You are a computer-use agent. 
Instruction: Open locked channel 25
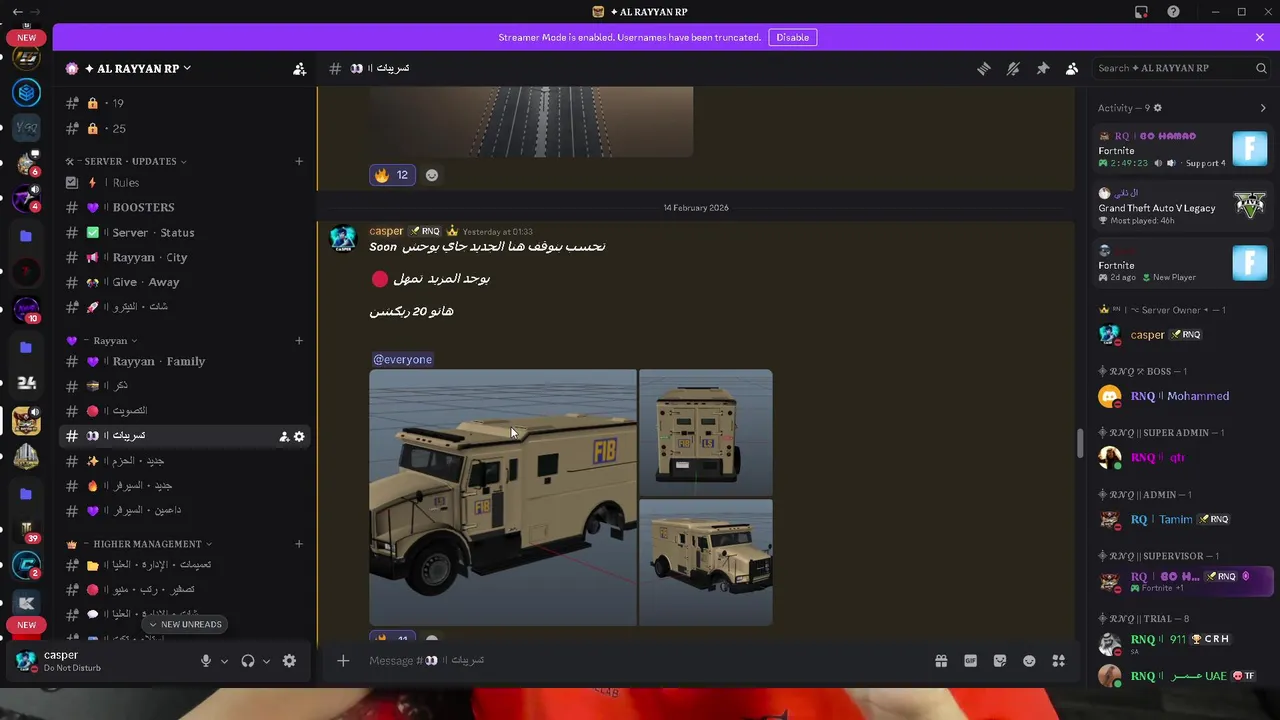[x=185, y=128]
